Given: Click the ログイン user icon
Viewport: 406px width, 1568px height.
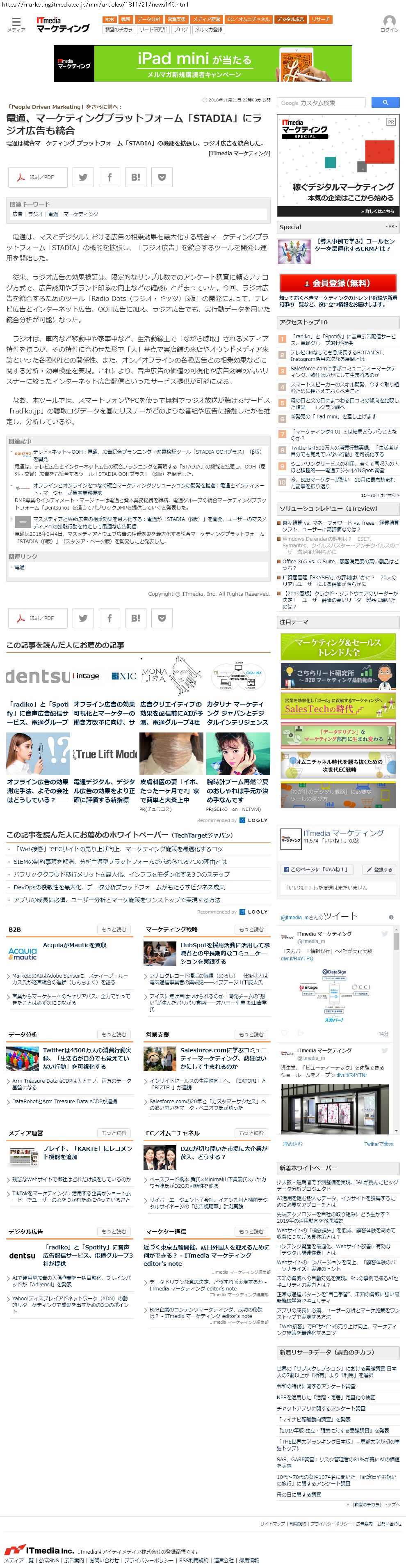Looking at the screenshot, I should point(389,24).
